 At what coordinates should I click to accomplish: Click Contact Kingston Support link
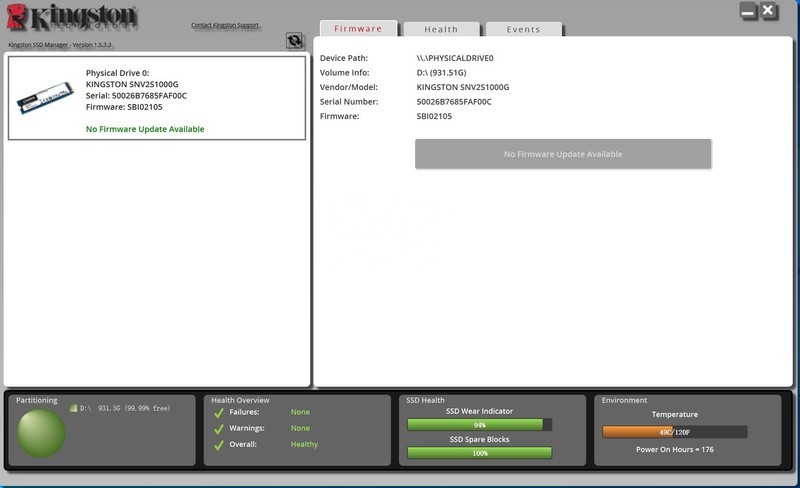tap(225, 25)
